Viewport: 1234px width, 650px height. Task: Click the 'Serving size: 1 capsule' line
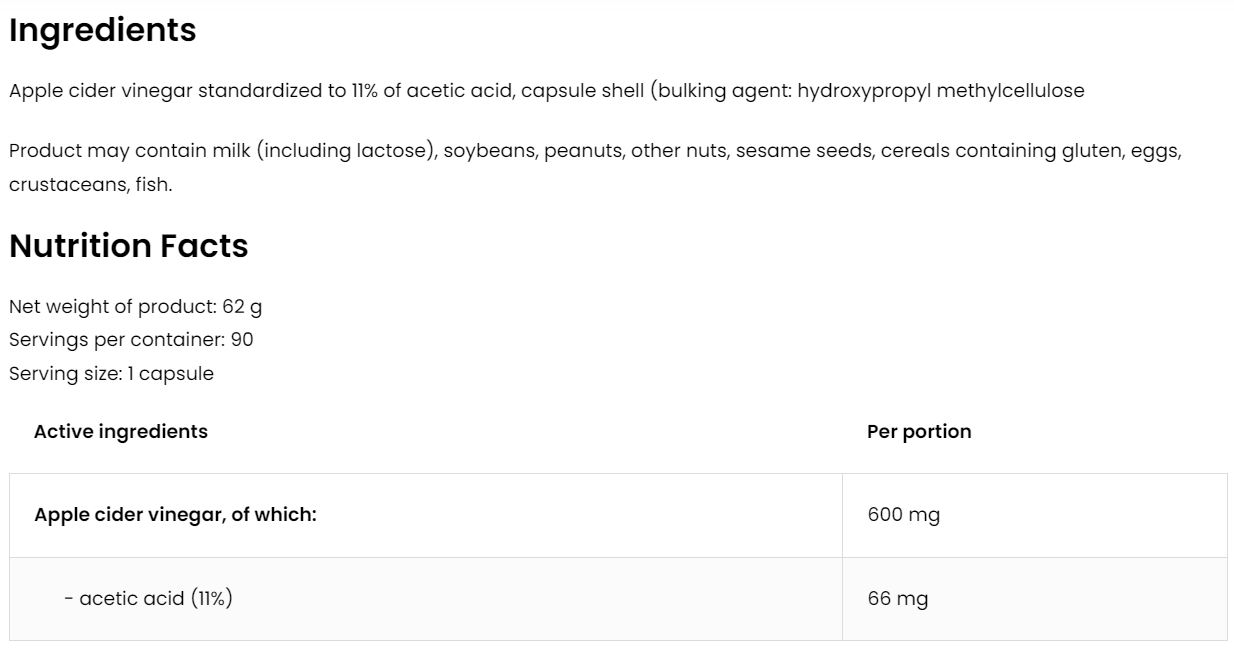111,374
